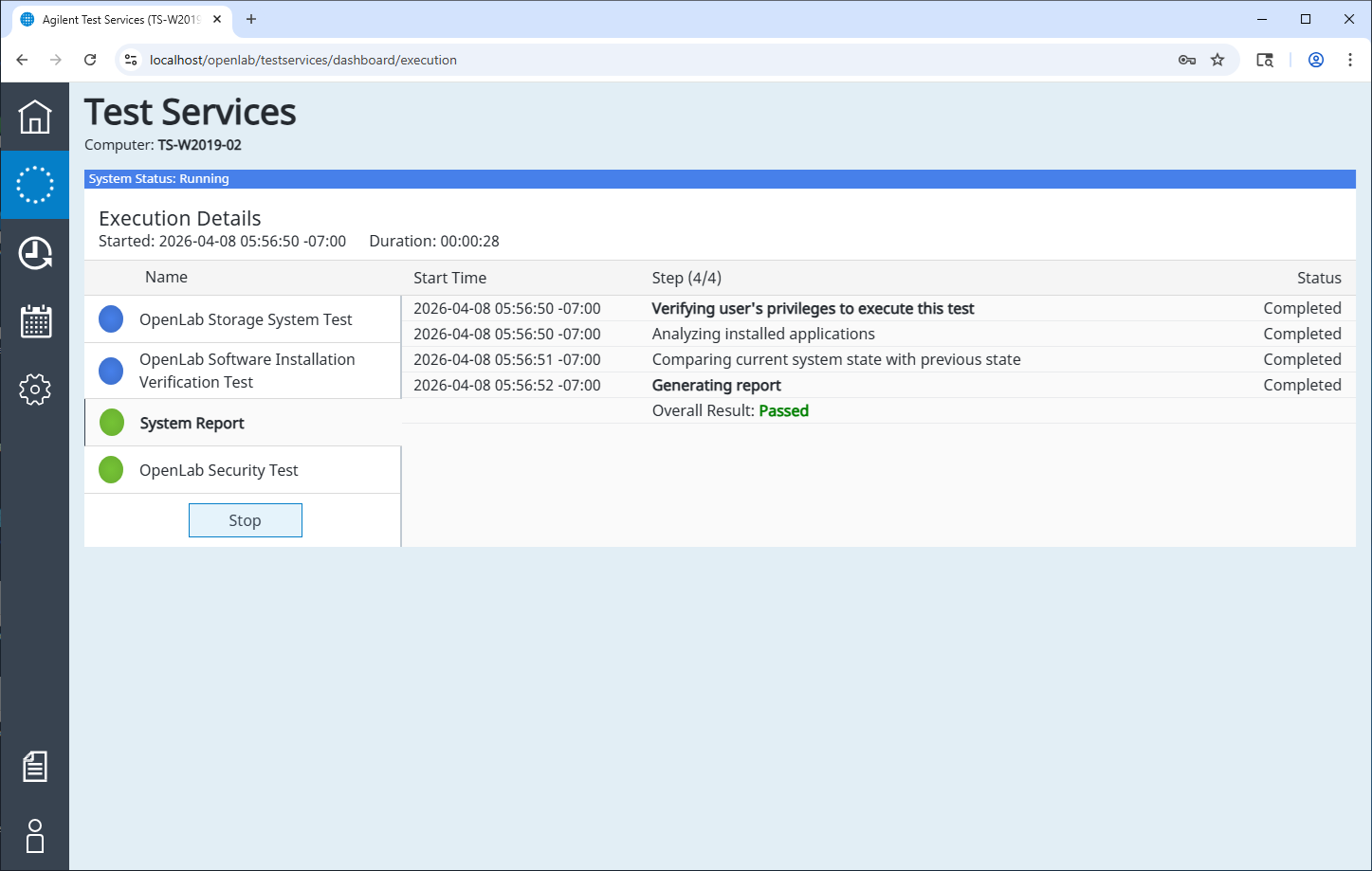Image resolution: width=1372 pixels, height=871 pixels.
Task: Open the Chrome three-dot menu
Action: click(x=1350, y=60)
